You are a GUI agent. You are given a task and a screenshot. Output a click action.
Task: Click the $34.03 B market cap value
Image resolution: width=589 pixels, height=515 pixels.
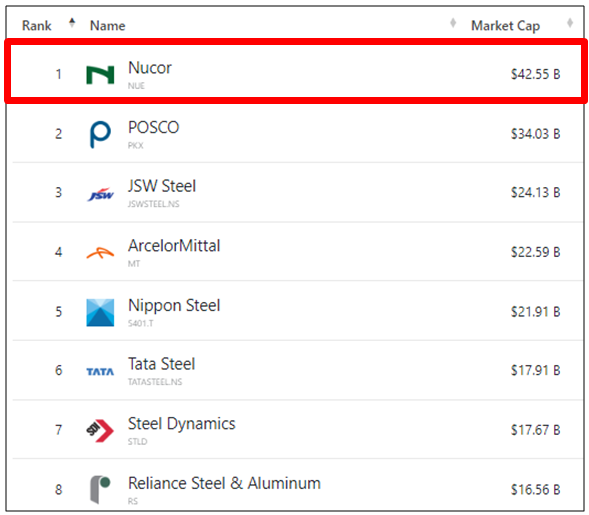(535, 134)
